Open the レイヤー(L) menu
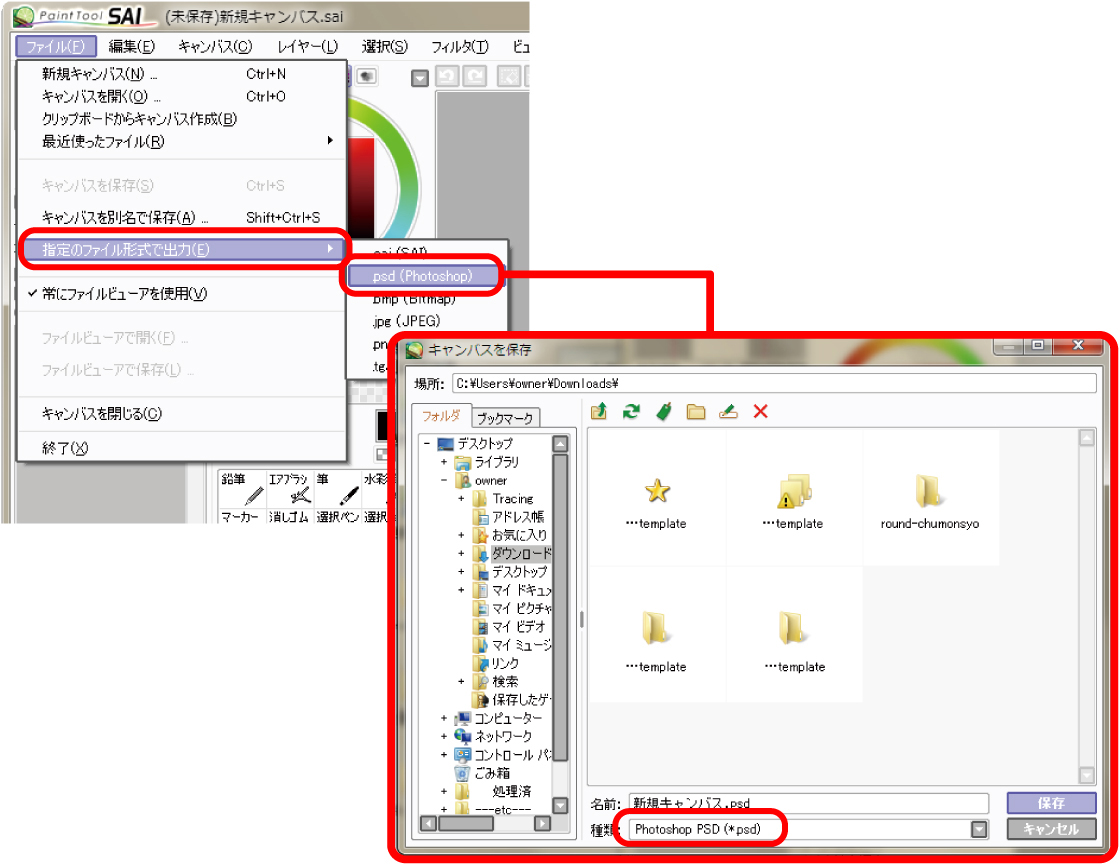The height and width of the screenshot is (864, 1120). [307, 46]
